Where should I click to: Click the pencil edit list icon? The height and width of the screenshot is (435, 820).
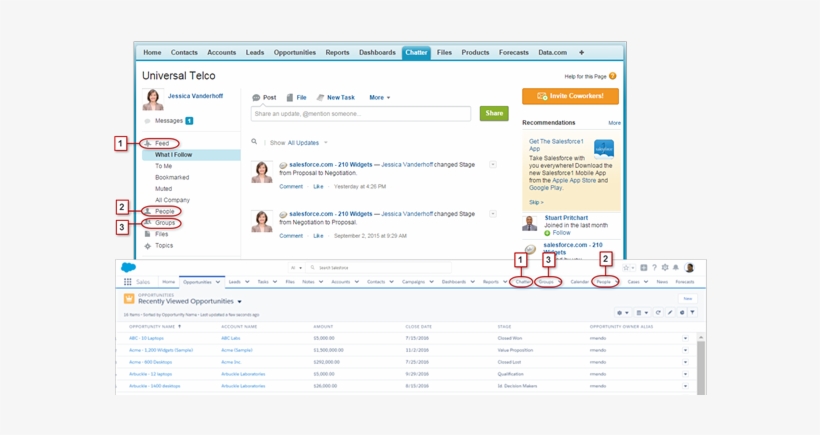coord(670,313)
